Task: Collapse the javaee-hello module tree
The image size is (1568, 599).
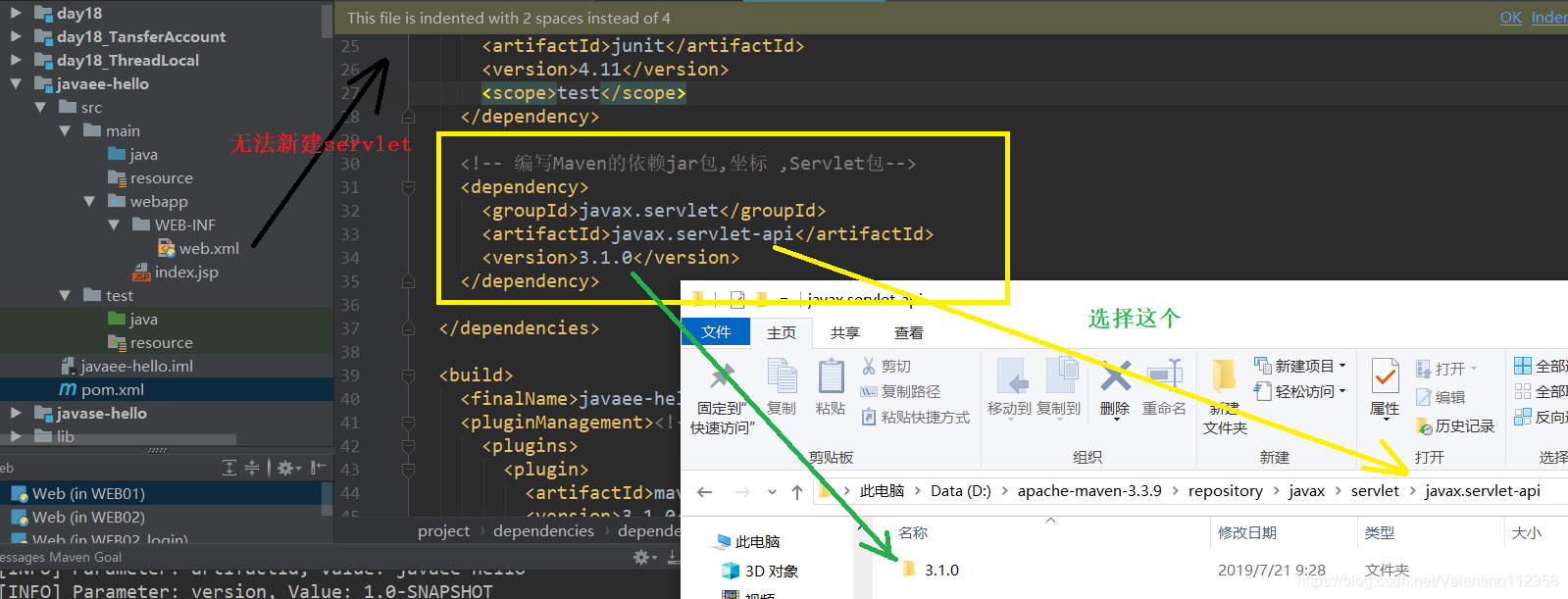Action: pyautogui.click(x=16, y=83)
